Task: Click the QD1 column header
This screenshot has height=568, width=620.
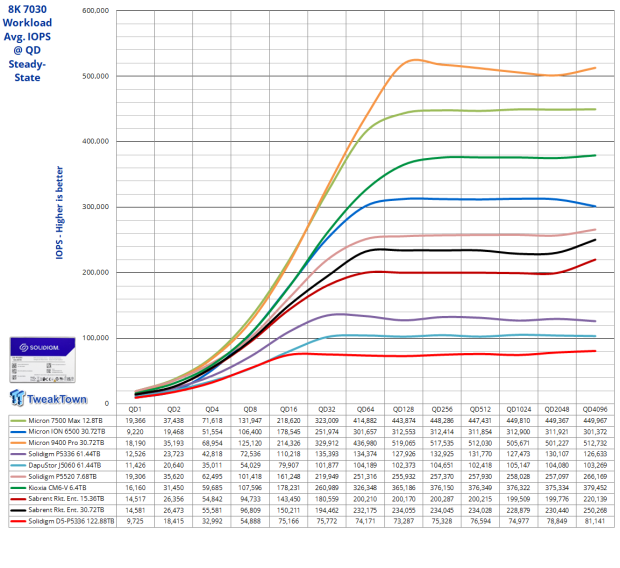Action: coord(135,409)
